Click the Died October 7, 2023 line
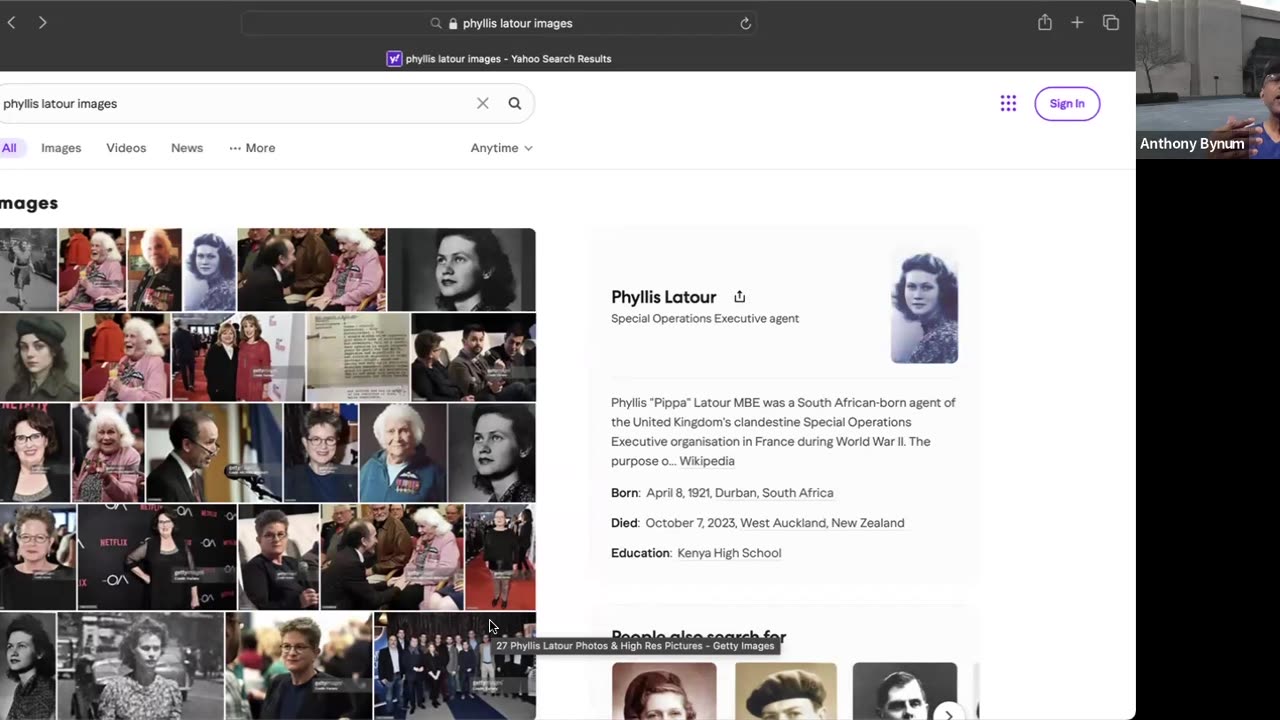 (757, 523)
